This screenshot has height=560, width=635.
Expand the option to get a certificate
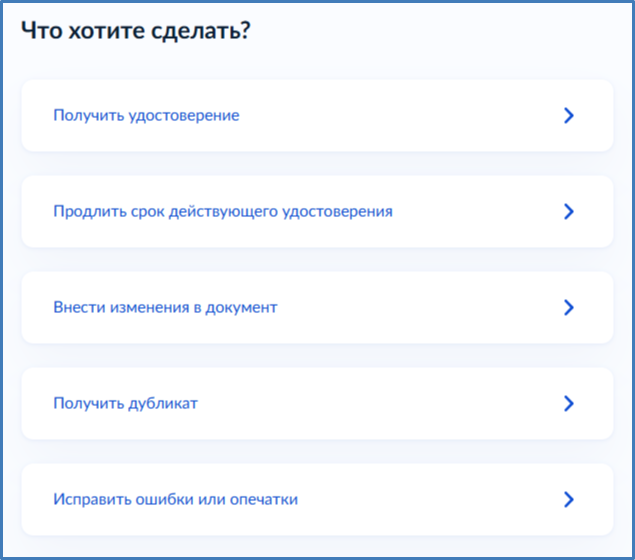pyautogui.click(x=316, y=116)
